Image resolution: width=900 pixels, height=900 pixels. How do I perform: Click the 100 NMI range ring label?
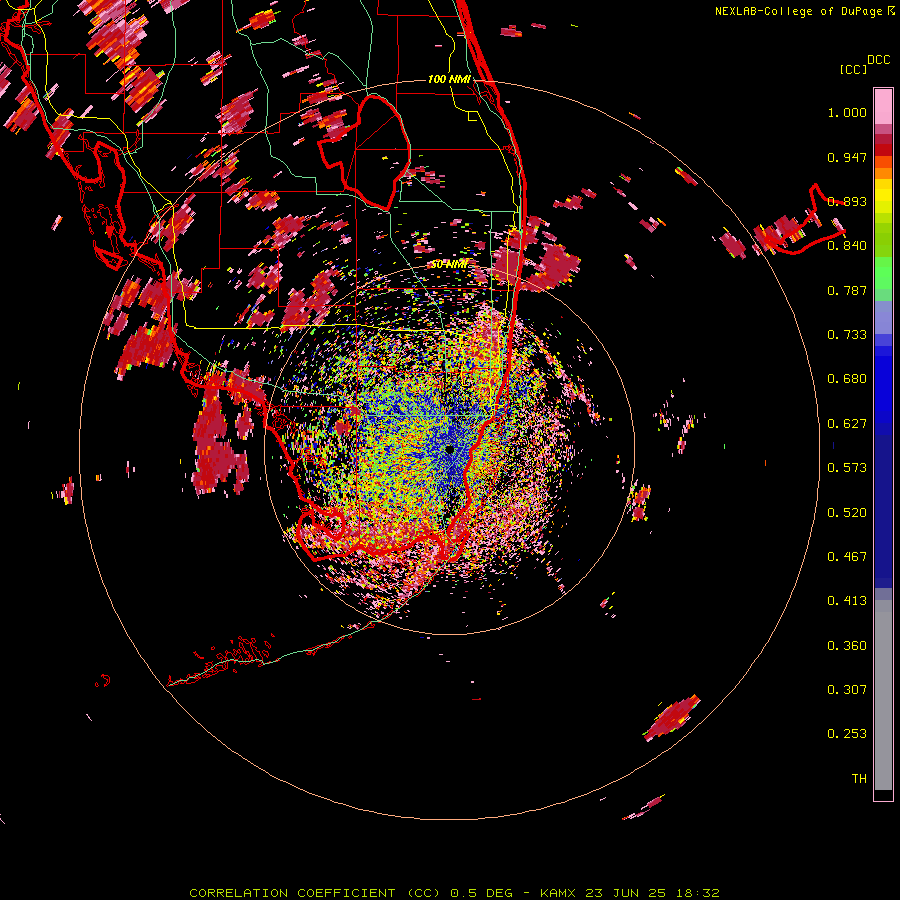449,79
